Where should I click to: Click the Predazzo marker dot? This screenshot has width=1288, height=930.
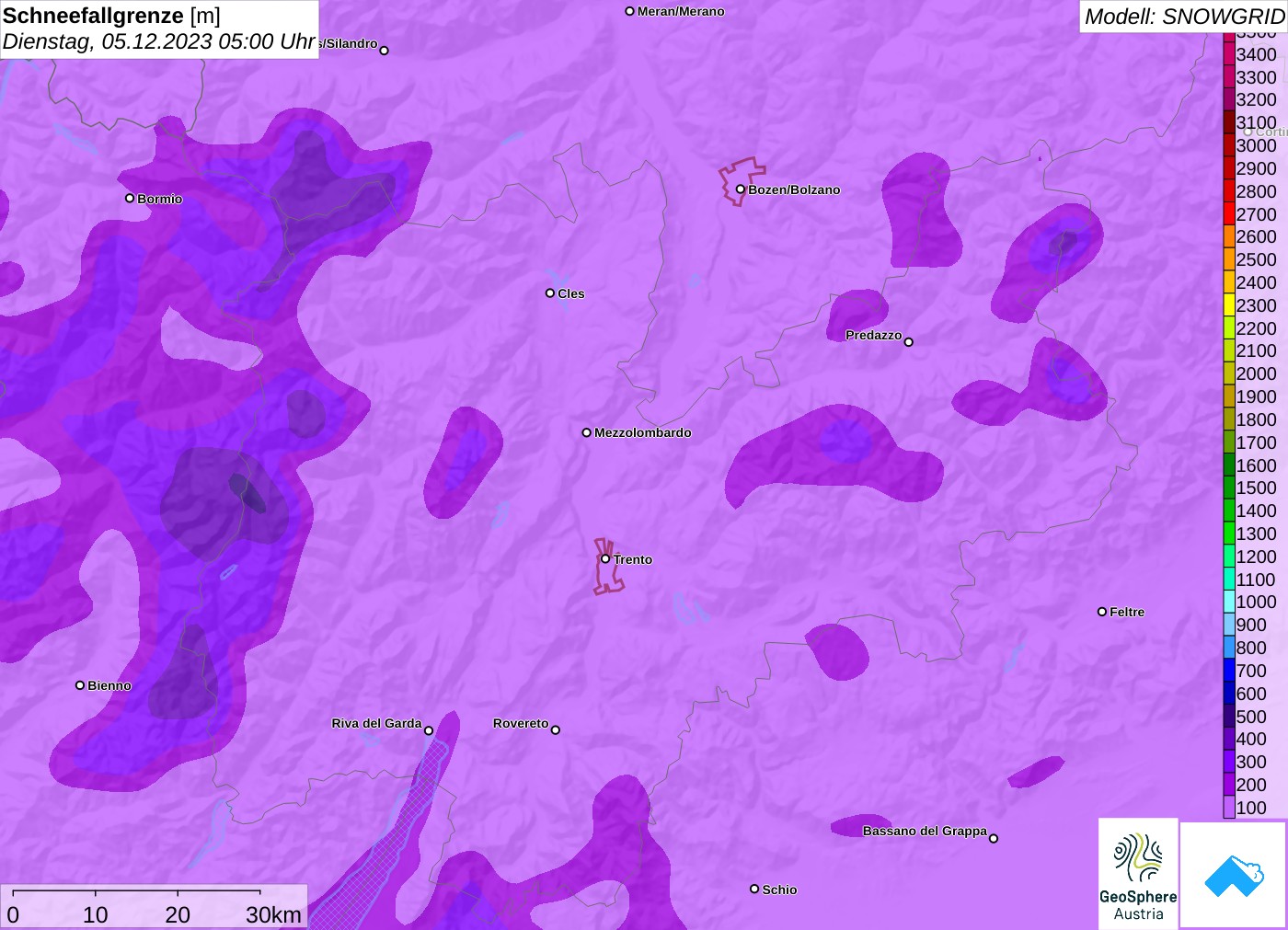(908, 342)
